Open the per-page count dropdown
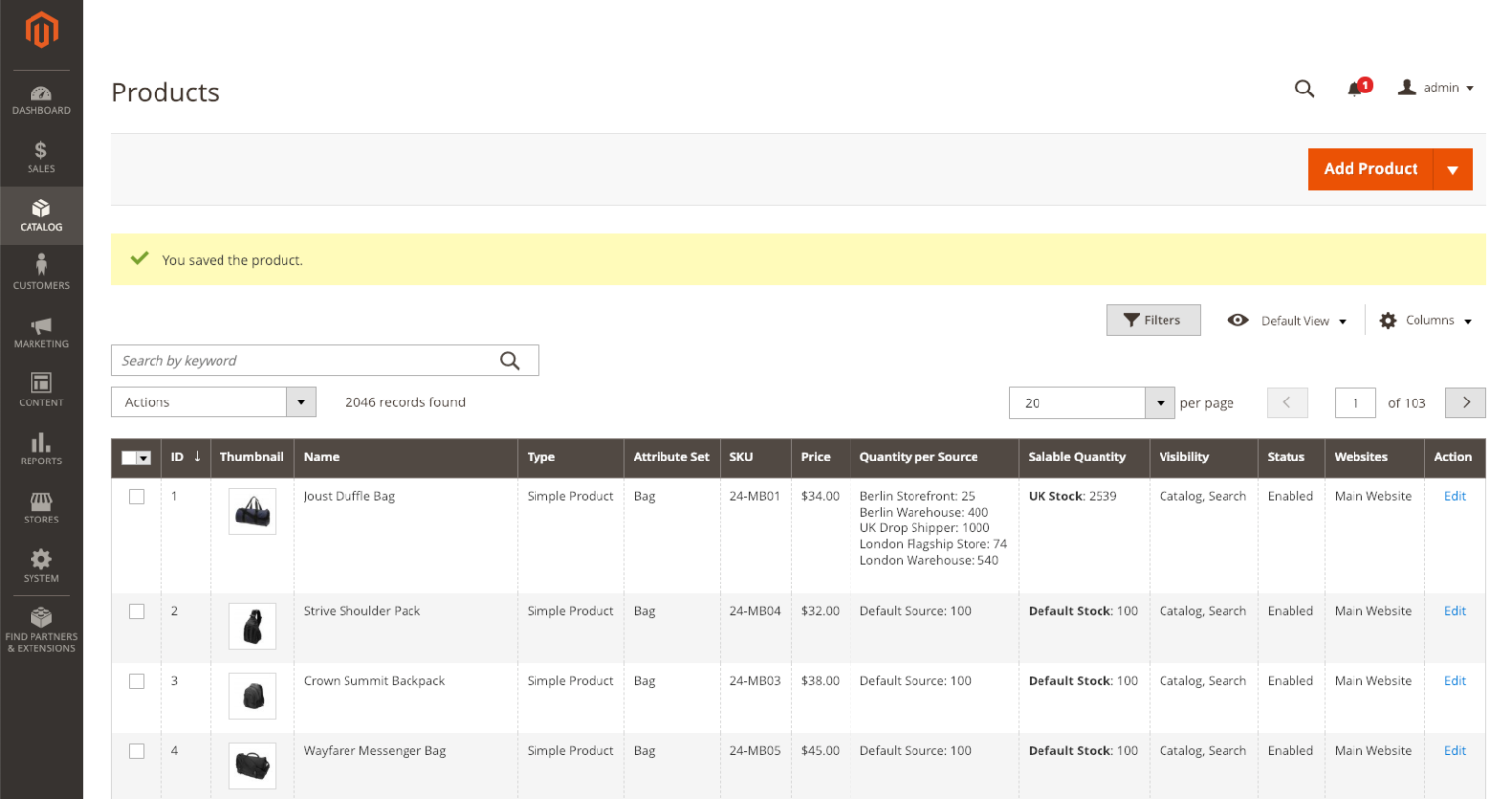 coord(1160,401)
